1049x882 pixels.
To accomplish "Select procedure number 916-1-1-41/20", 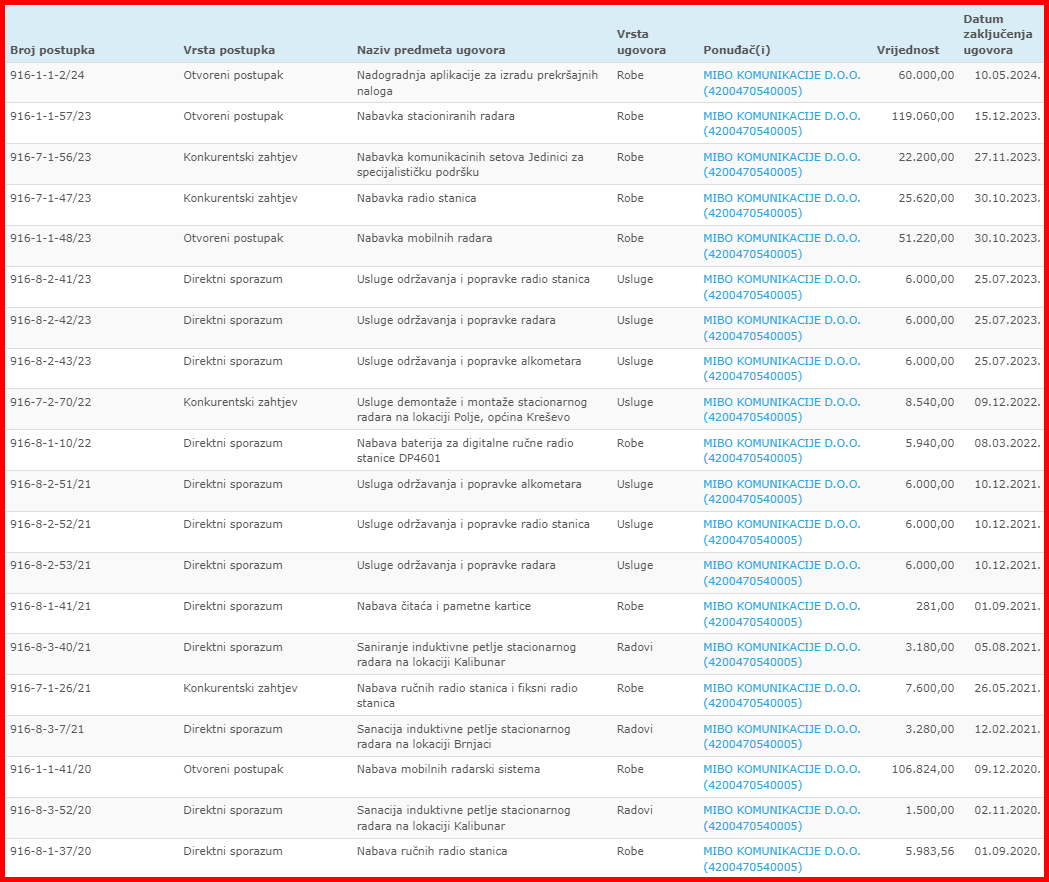I will (51, 769).
